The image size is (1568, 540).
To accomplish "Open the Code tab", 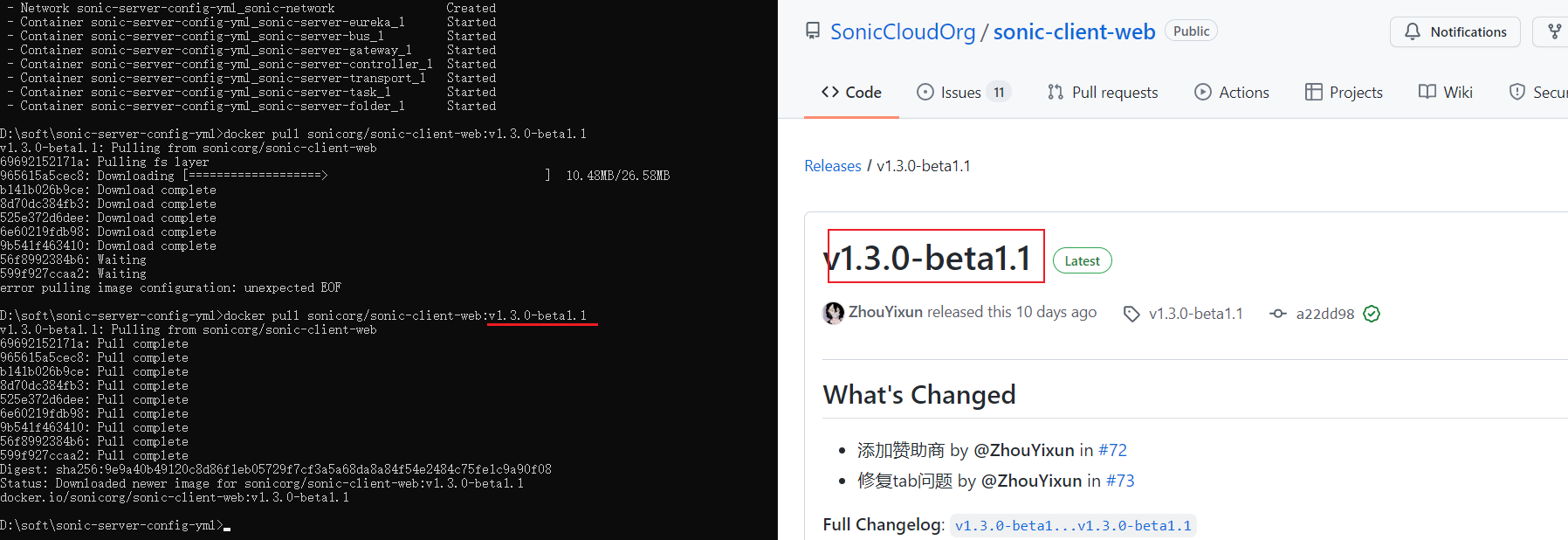I will (x=851, y=92).
